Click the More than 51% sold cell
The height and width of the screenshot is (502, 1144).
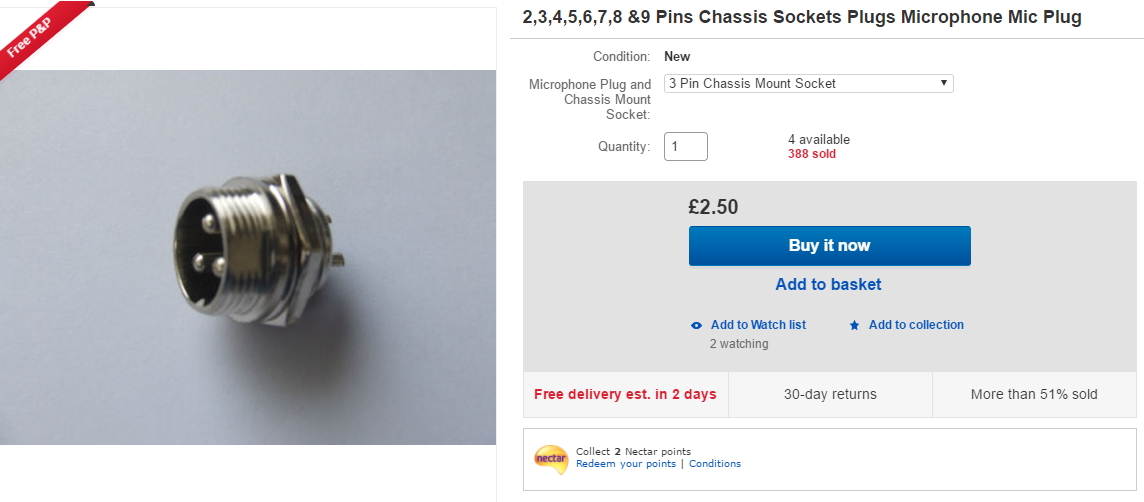click(x=1034, y=394)
